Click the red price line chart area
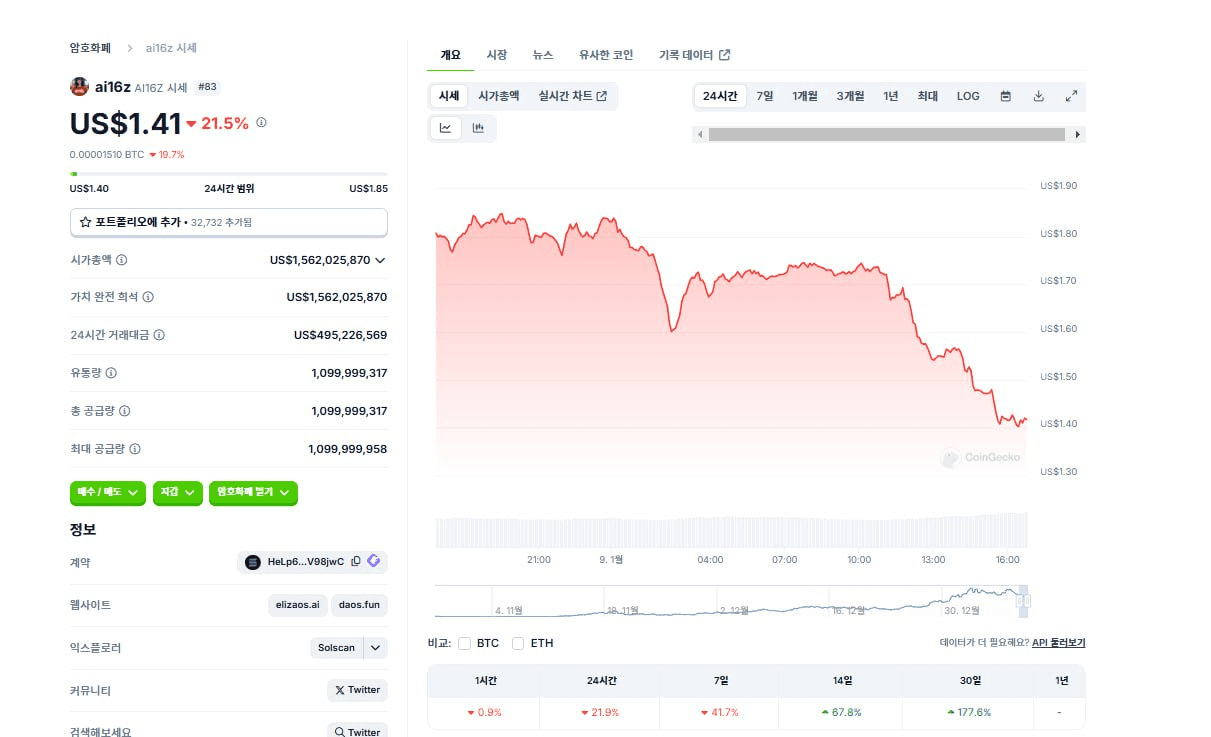 pyautogui.click(x=731, y=330)
